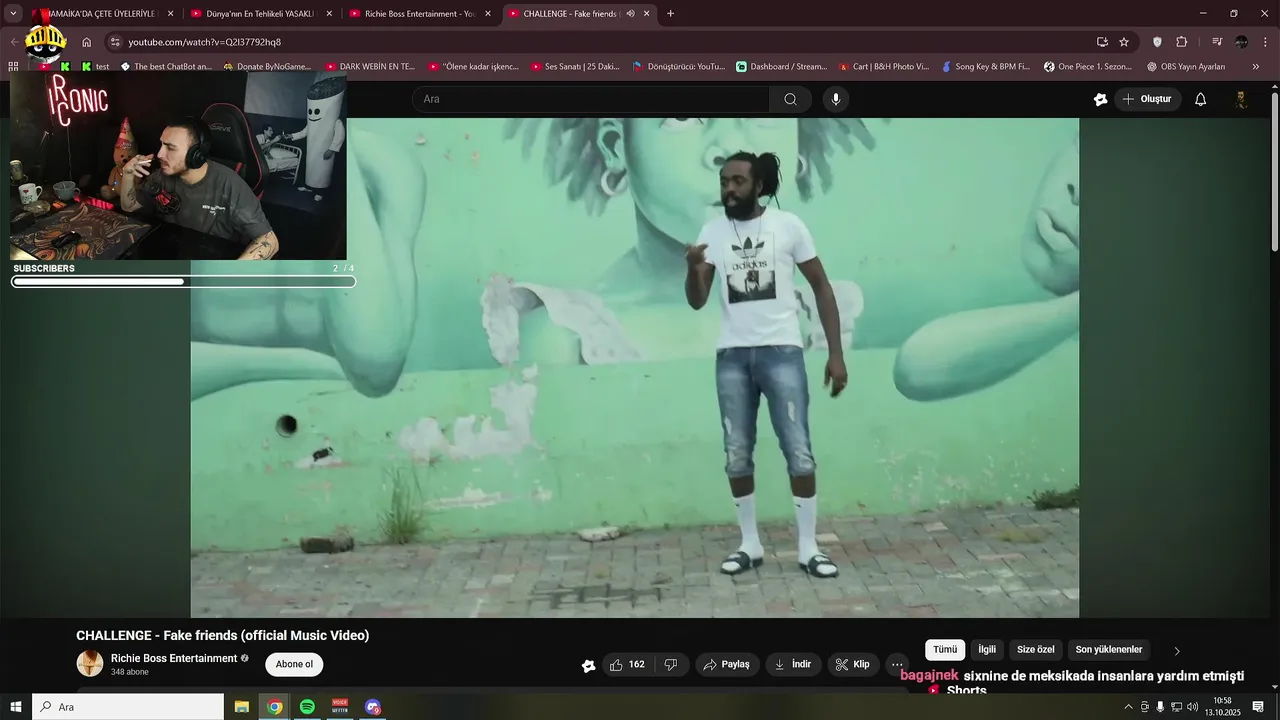Viewport: 1280px width, 720px height.
Task: Select the Size özel filter chip
Action: [x=1036, y=650]
